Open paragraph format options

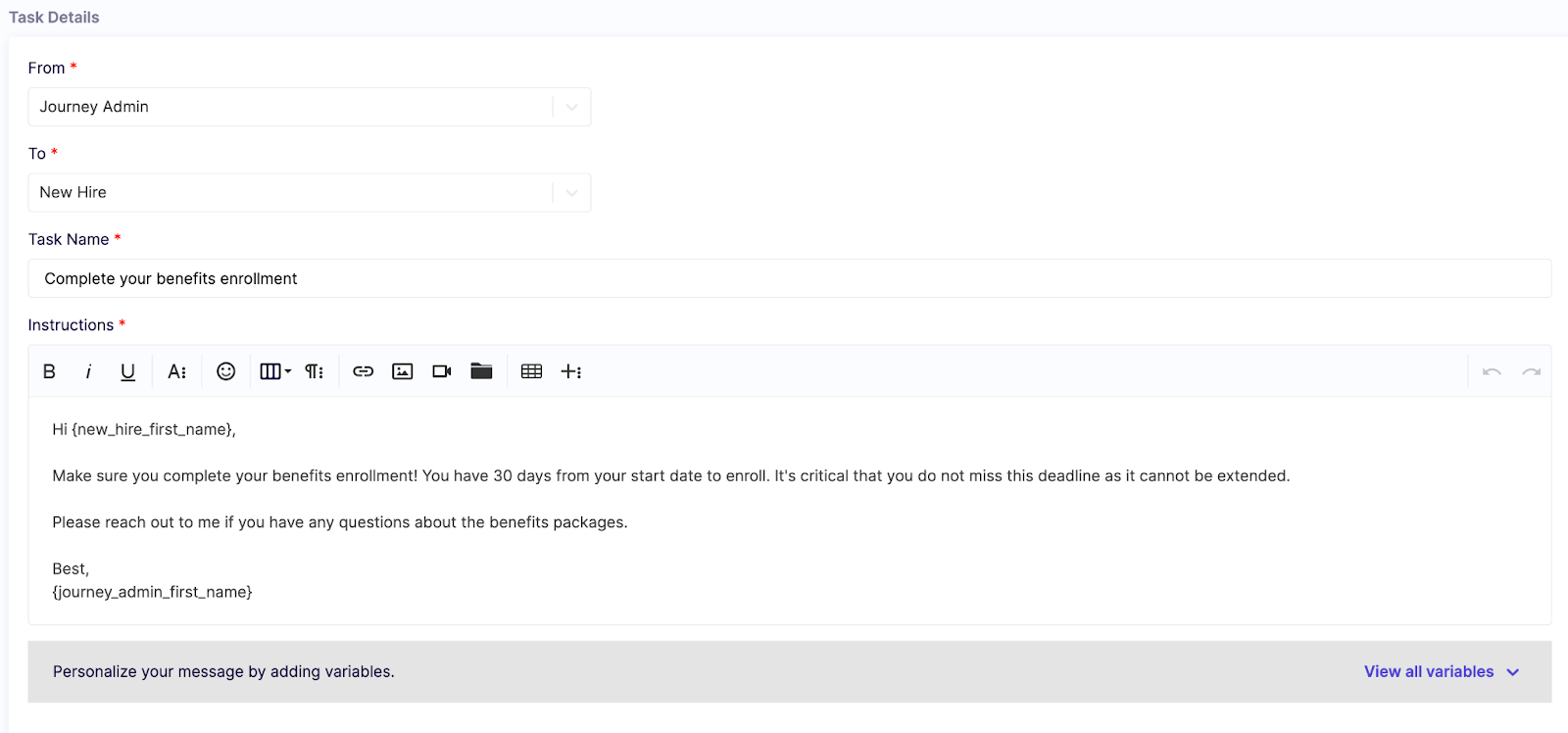[x=314, y=371]
